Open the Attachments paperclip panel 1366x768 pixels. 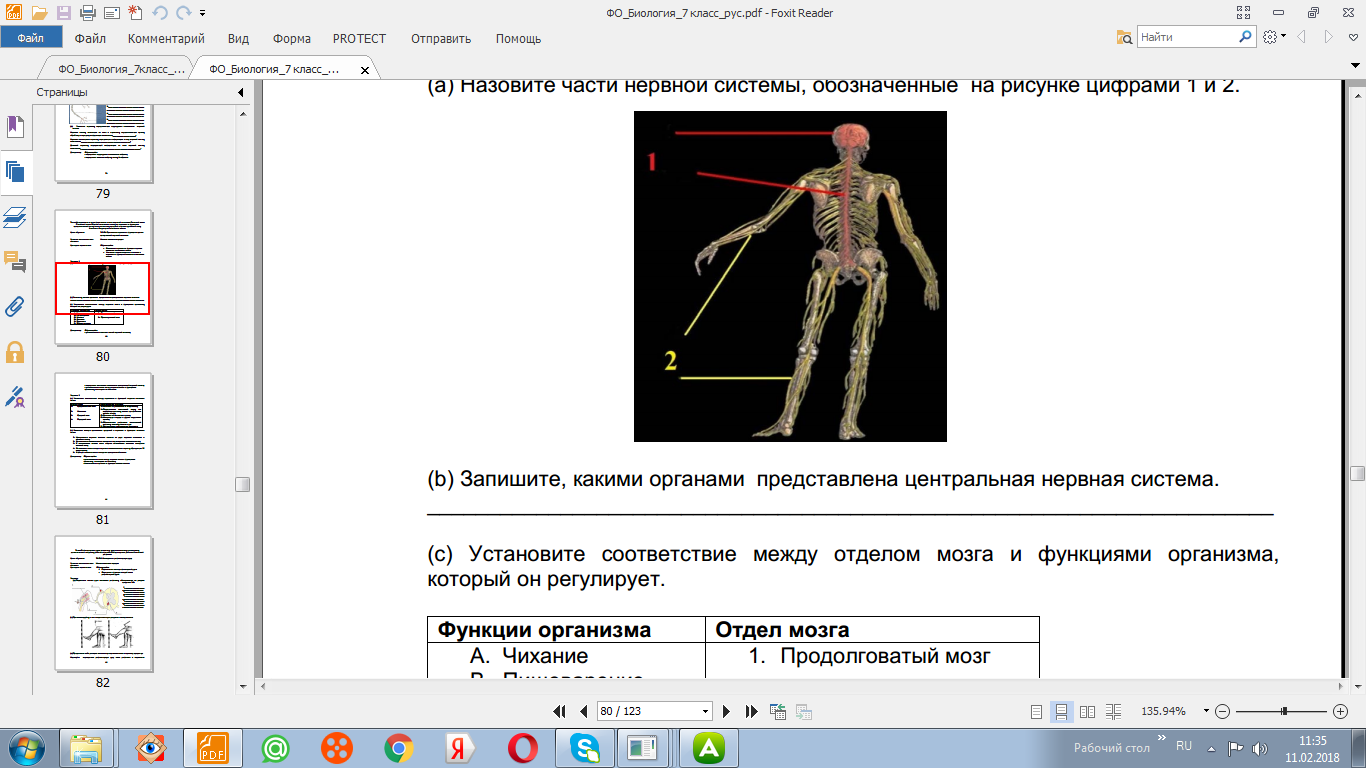(x=15, y=307)
